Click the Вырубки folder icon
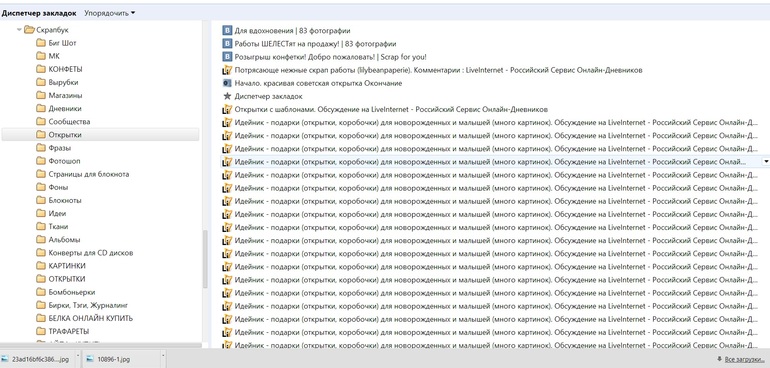Screen dimensions: 770x368 click(x=41, y=82)
